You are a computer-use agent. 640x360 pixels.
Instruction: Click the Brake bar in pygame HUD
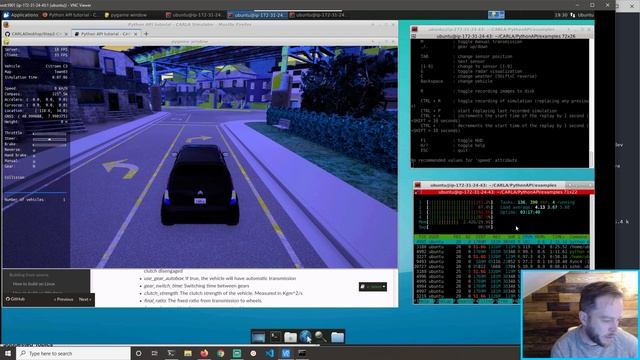pos(49,144)
